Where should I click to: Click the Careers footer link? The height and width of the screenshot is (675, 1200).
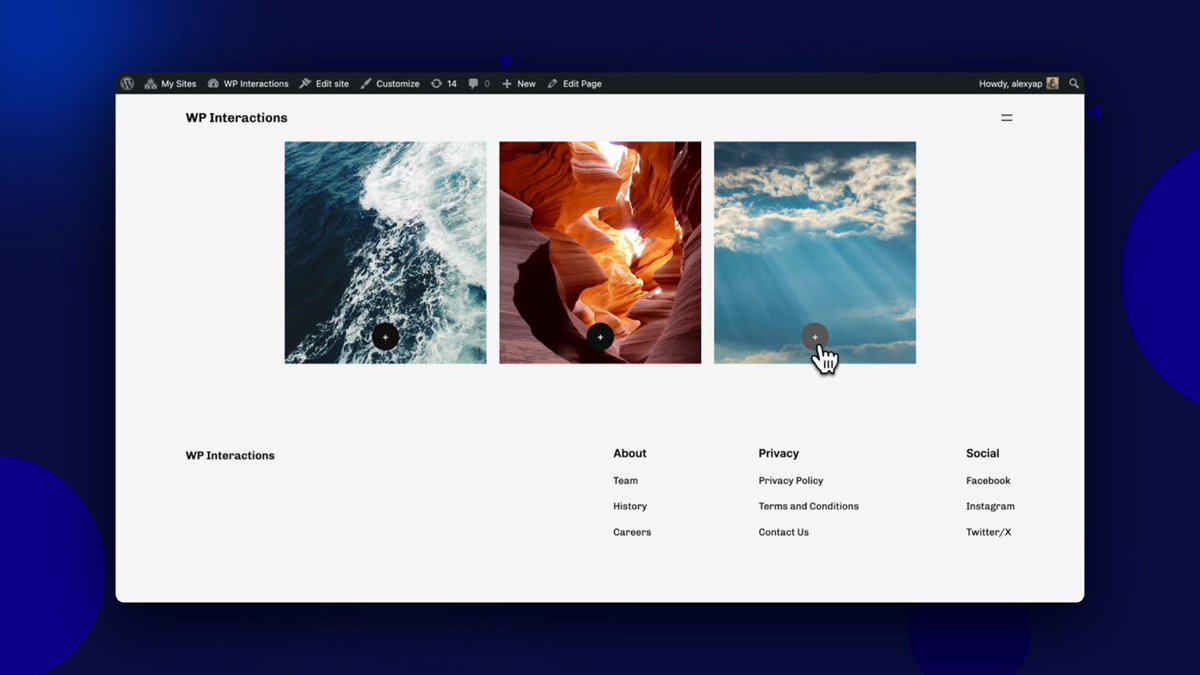(x=632, y=533)
